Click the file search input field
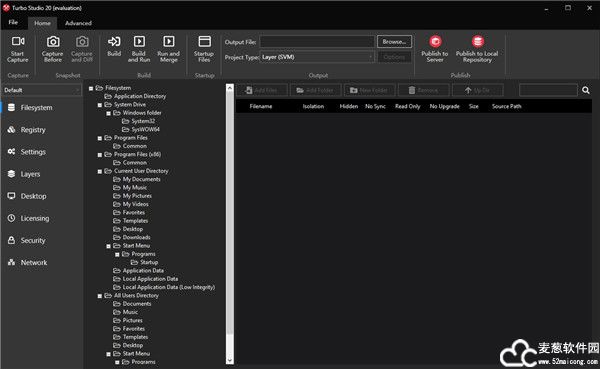Screen dimensions: 600x369 pyautogui.click(x=548, y=90)
